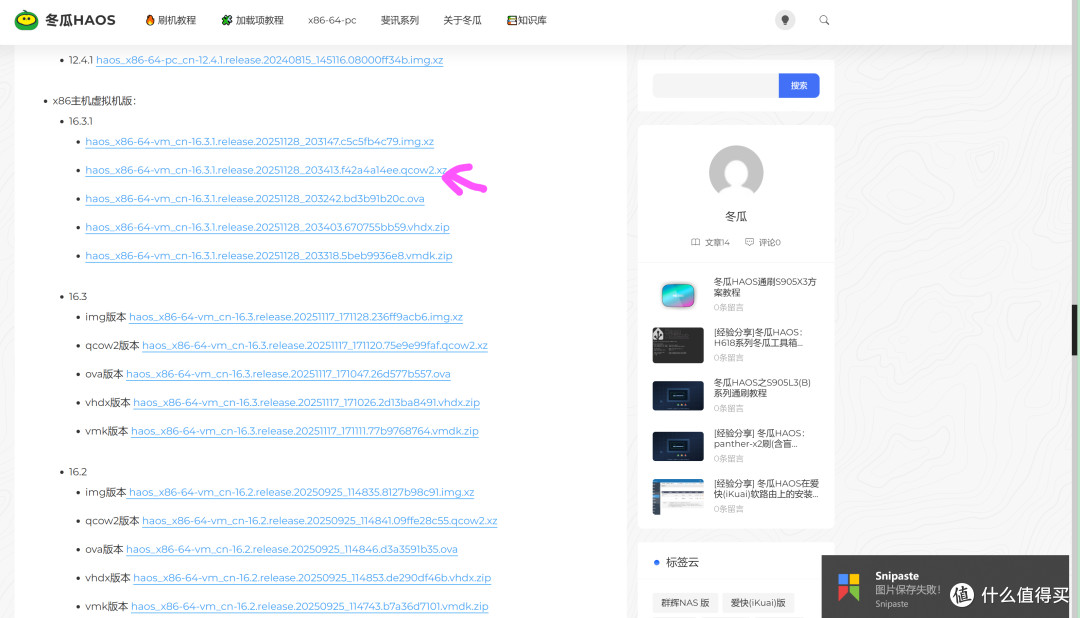
Task: Open 冬瓜HAOS之S905L3(B)系列通刷教程 title
Action: click(x=762, y=388)
